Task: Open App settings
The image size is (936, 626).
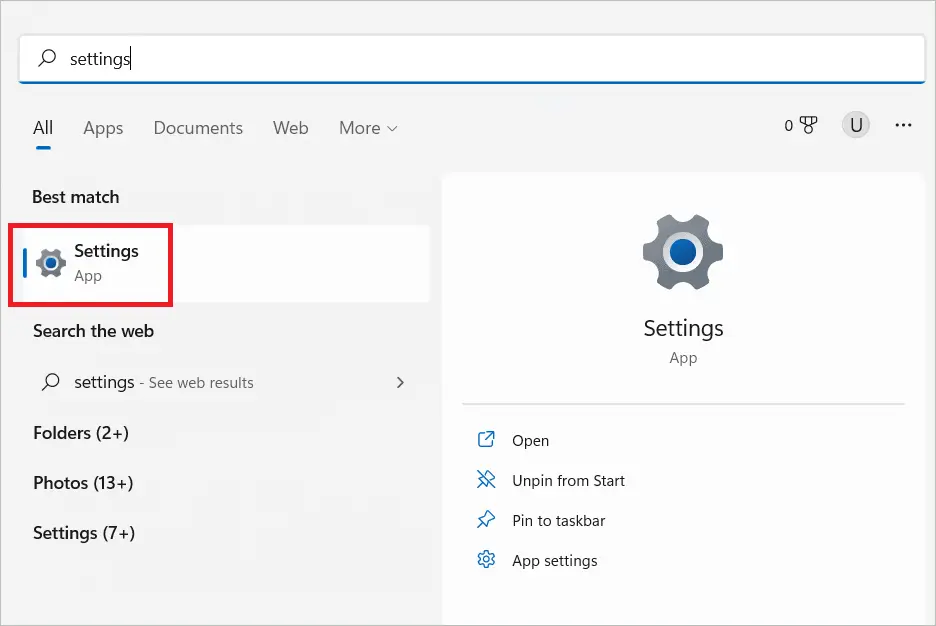Action: (x=555, y=560)
